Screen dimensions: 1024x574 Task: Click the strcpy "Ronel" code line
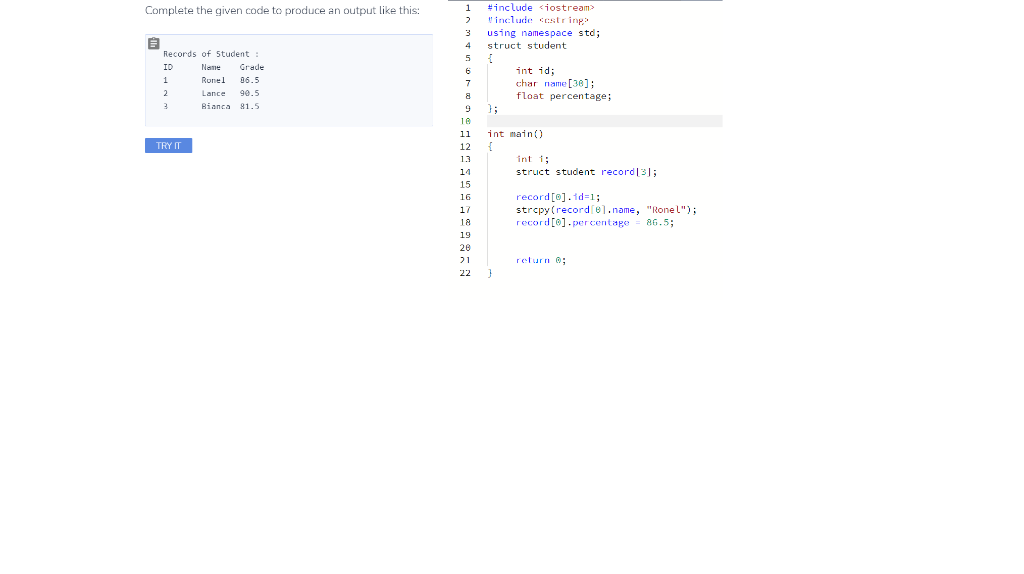(606, 210)
